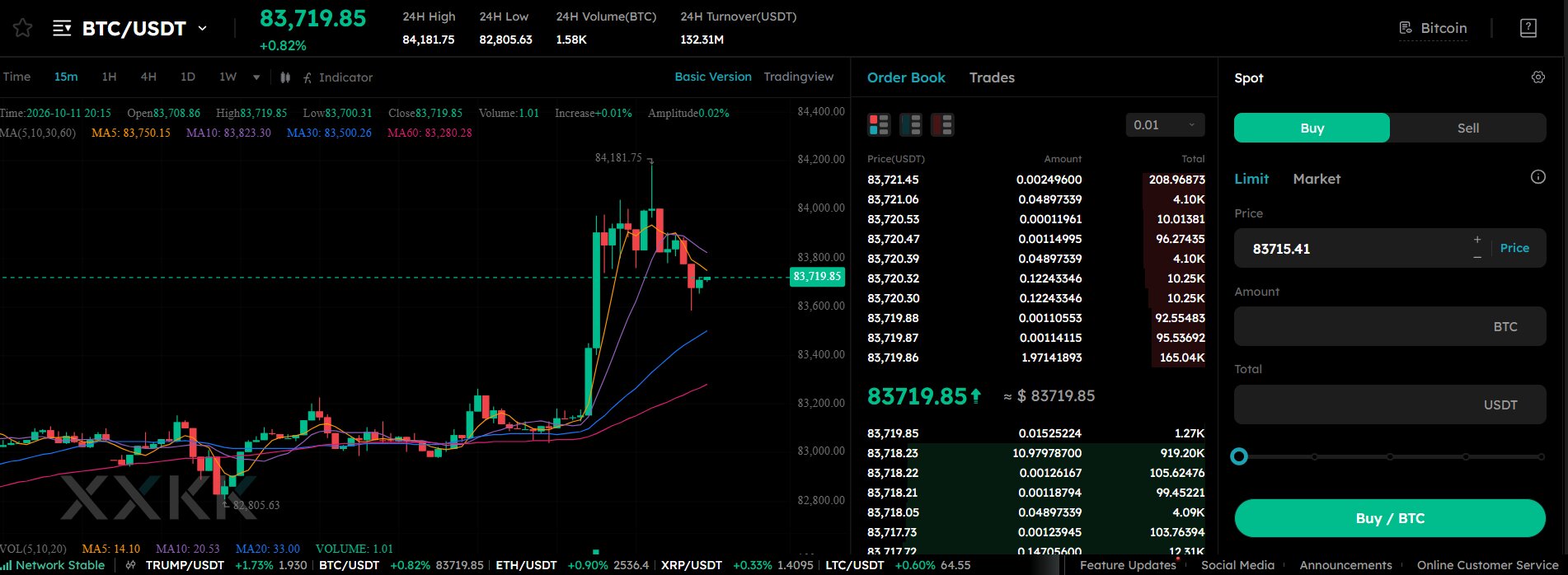Click the Network Stable status indicator
The image size is (1568, 575).
[x=54, y=565]
